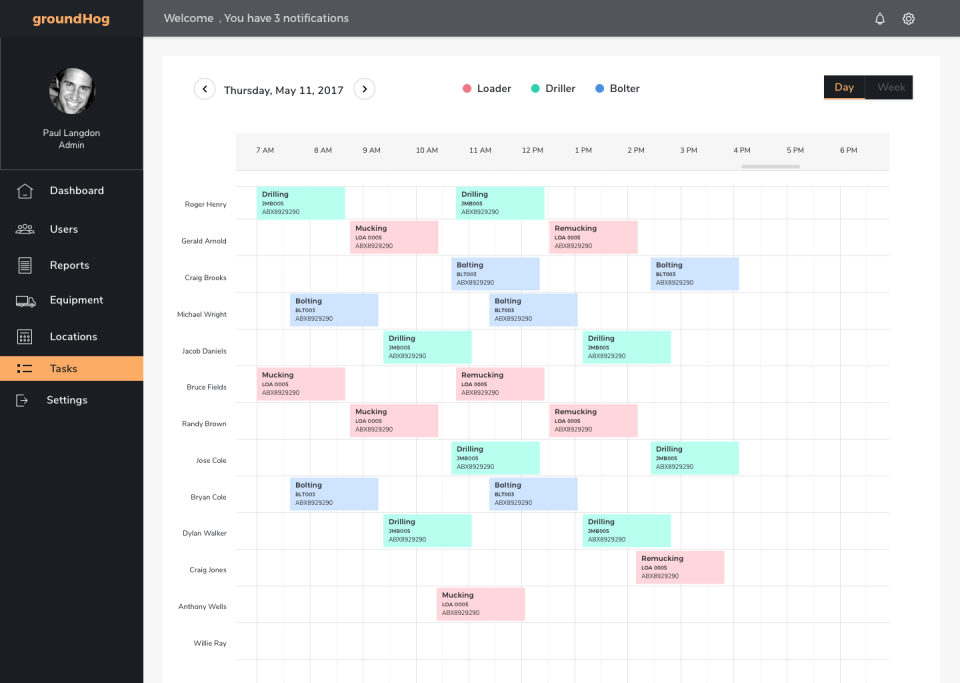Go to next day with right arrow
Image resolution: width=960 pixels, height=683 pixels.
click(364, 89)
